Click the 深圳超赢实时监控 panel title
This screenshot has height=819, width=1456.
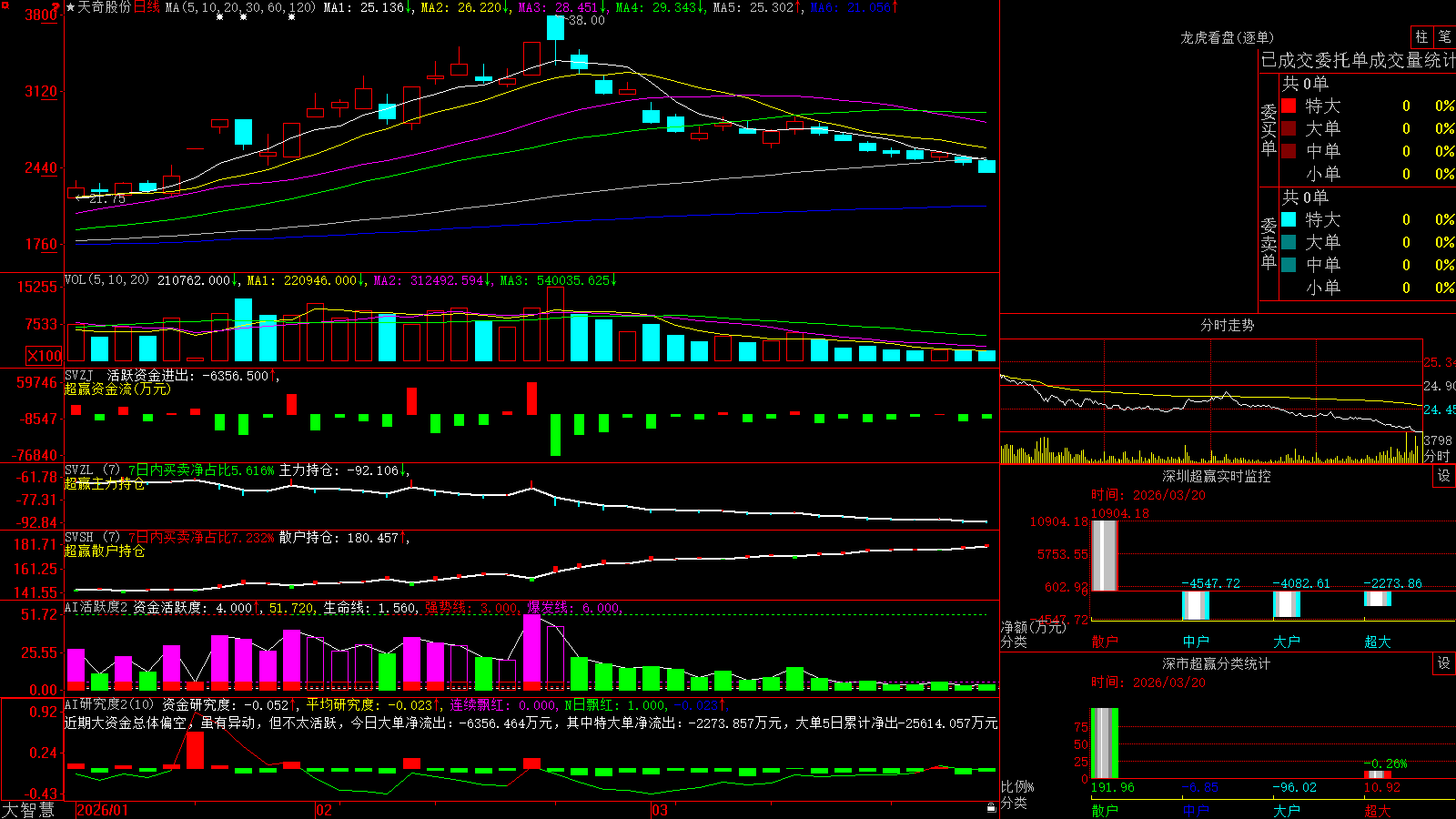pyautogui.click(x=1217, y=476)
